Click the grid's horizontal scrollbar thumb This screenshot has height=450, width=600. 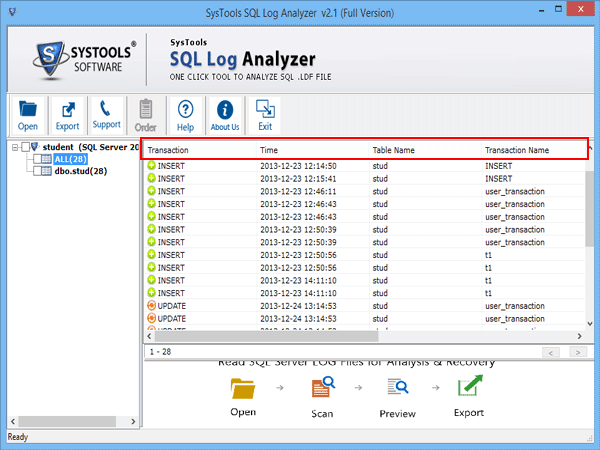tap(266, 336)
